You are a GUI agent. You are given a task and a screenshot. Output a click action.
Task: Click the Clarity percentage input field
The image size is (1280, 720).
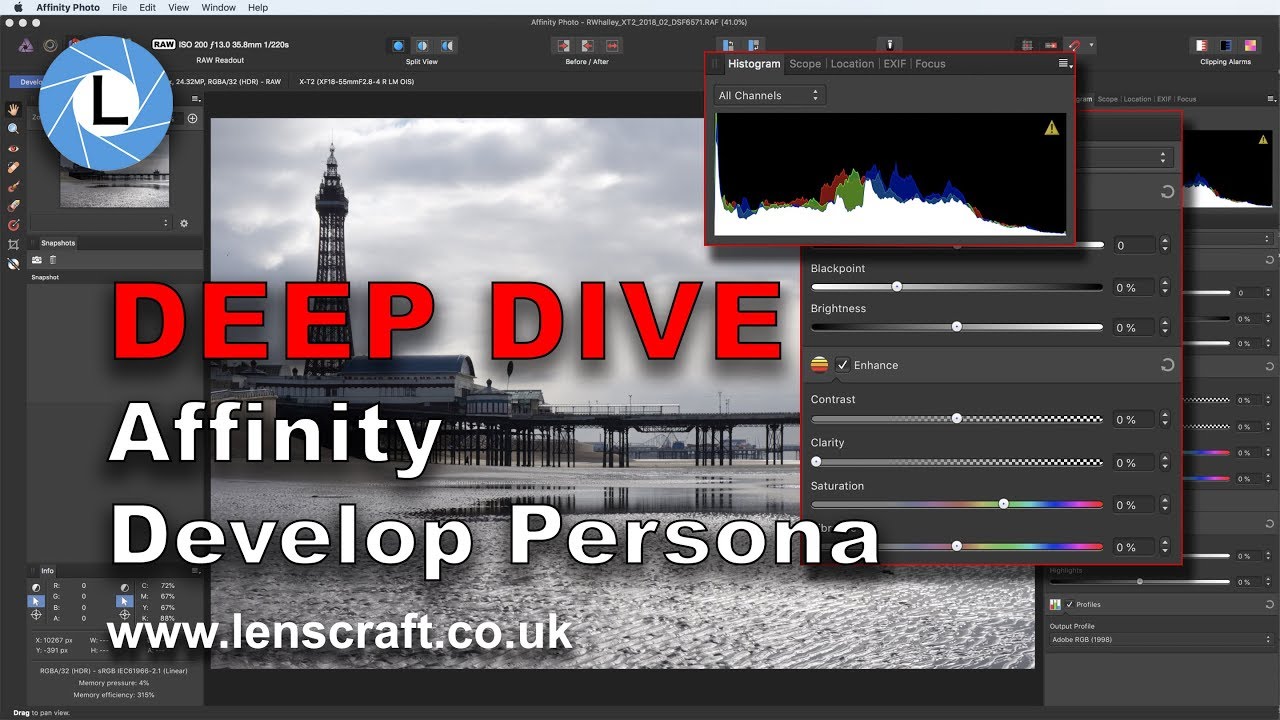1132,462
